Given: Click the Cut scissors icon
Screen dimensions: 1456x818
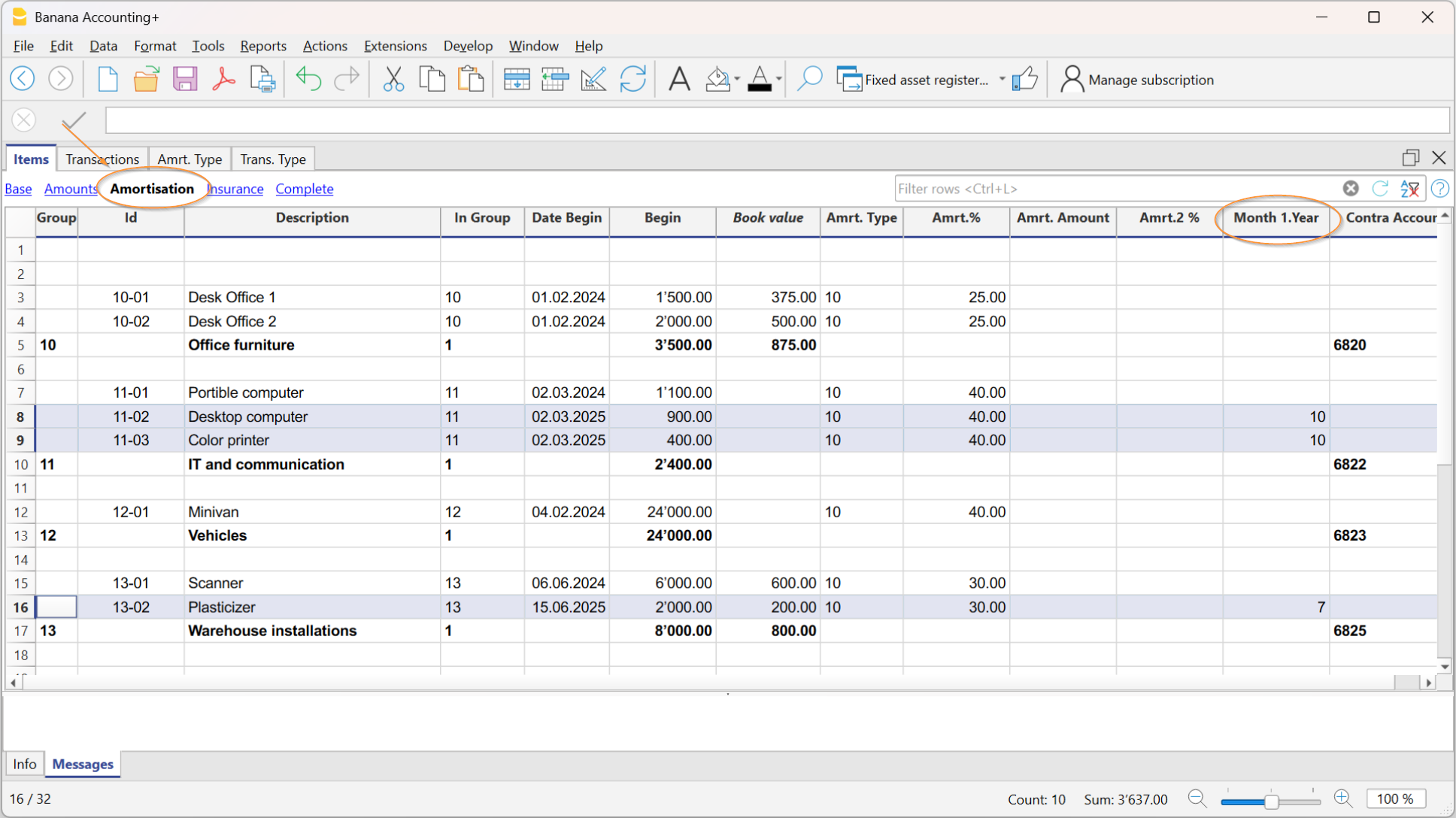Looking at the screenshot, I should click(393, 79).
